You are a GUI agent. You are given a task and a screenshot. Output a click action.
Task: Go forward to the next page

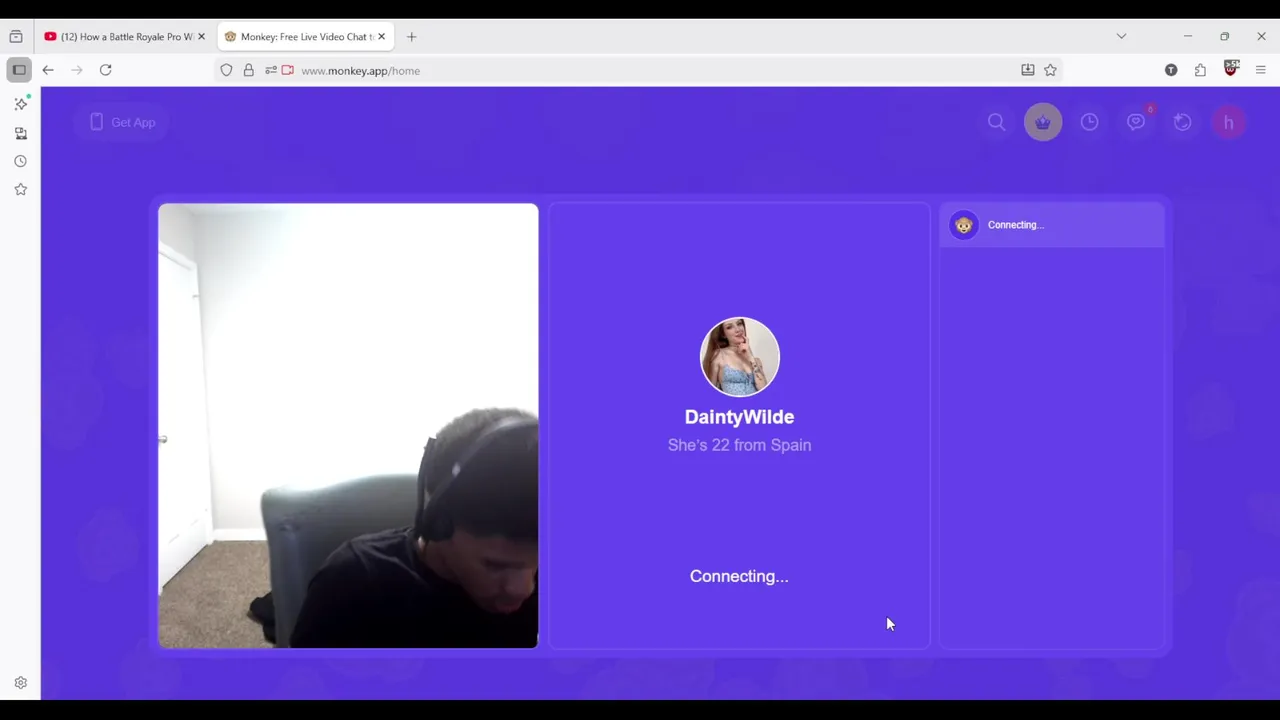(77, 70)
